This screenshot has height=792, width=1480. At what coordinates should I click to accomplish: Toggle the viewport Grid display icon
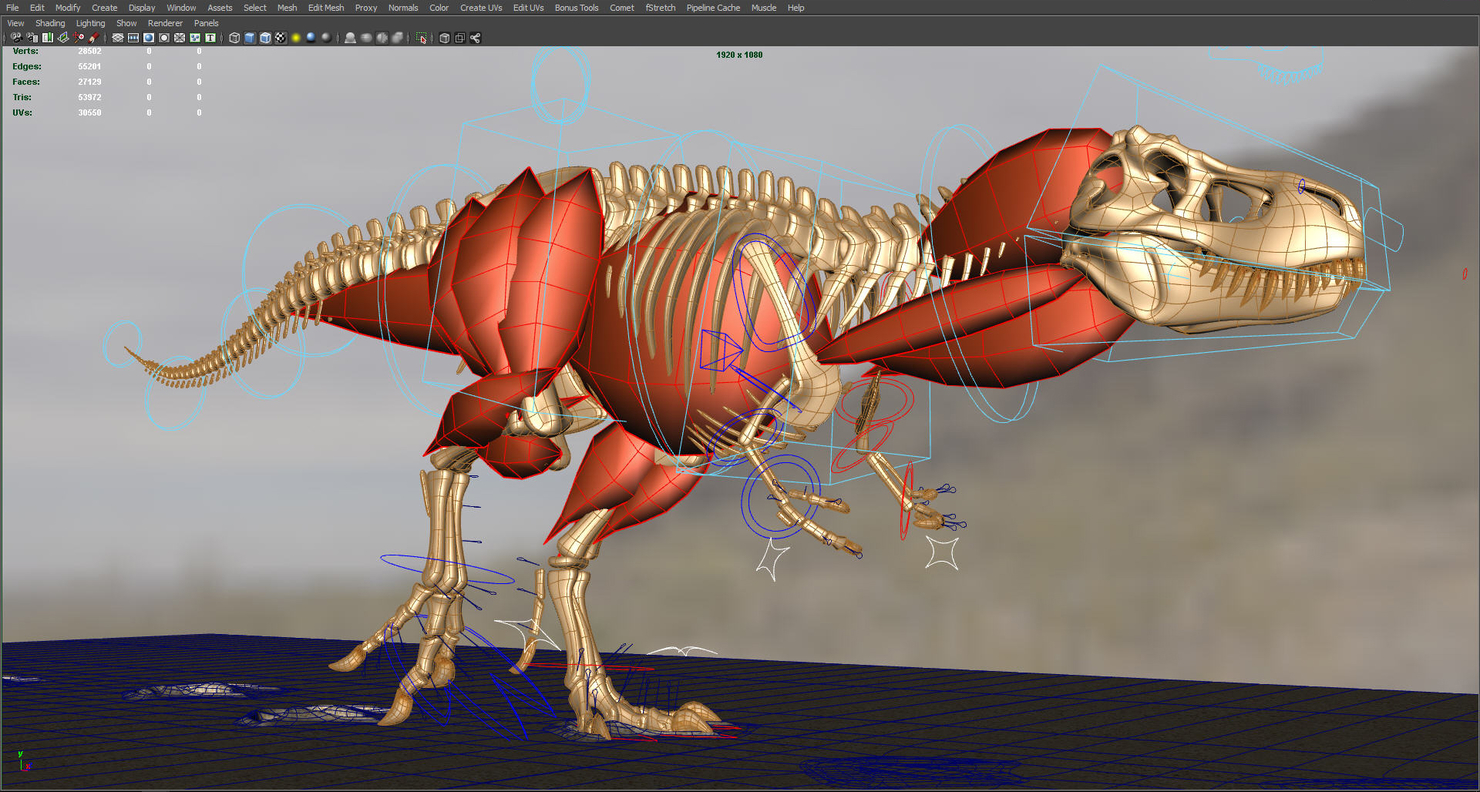[118, 38]
